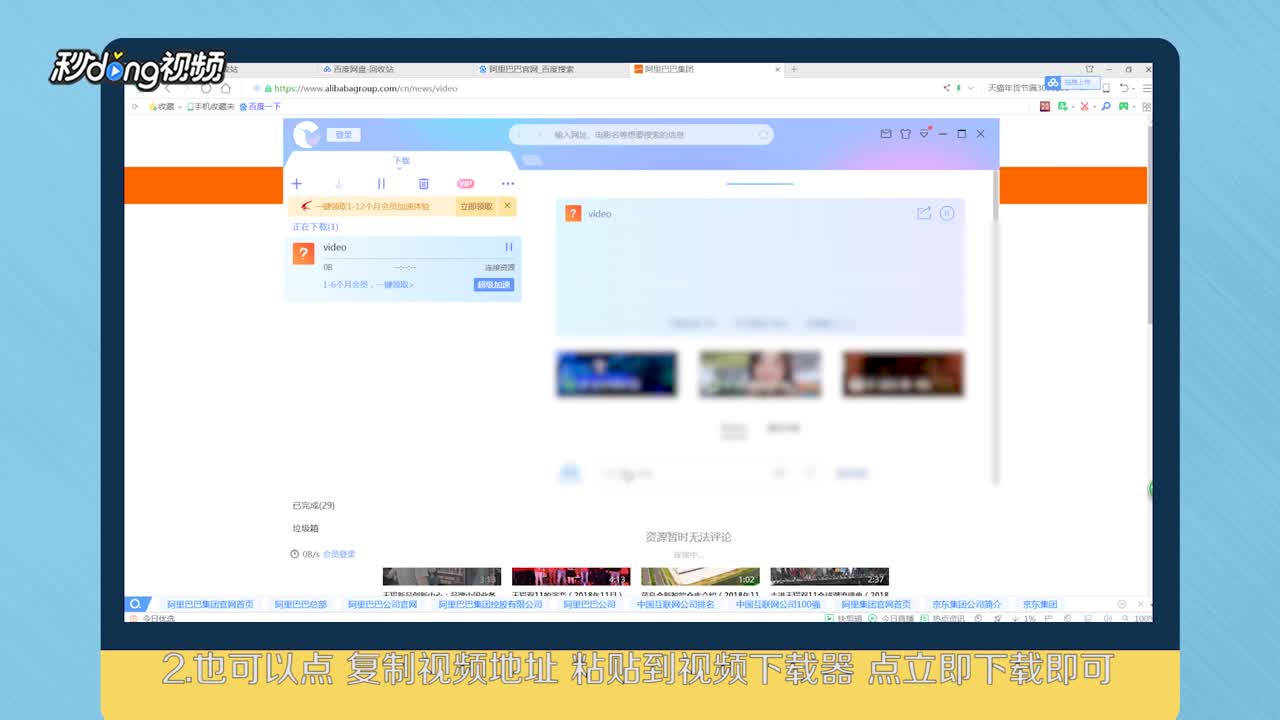Viewport: 1280px width, 720px height.
Task: Open the 垃圾箱 trash section
Action: 305,528
